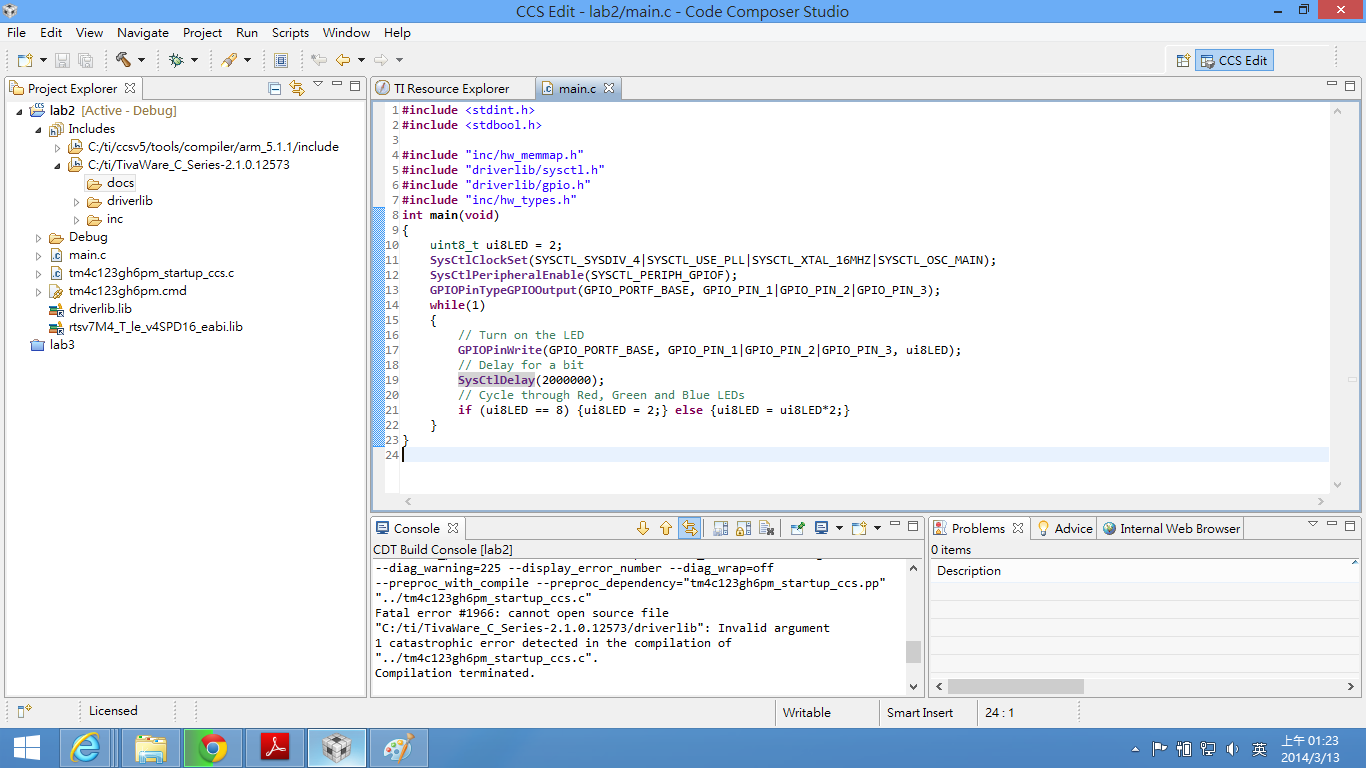Image resolution: width=1366 pixels, height=768 pixels.
Task: Click the Smart Insert status bar field
Action: point(920,712)
